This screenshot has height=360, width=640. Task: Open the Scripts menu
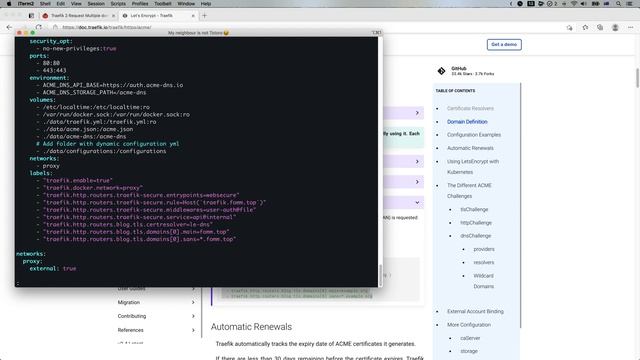pyautogui.click(x=118, y=4)
